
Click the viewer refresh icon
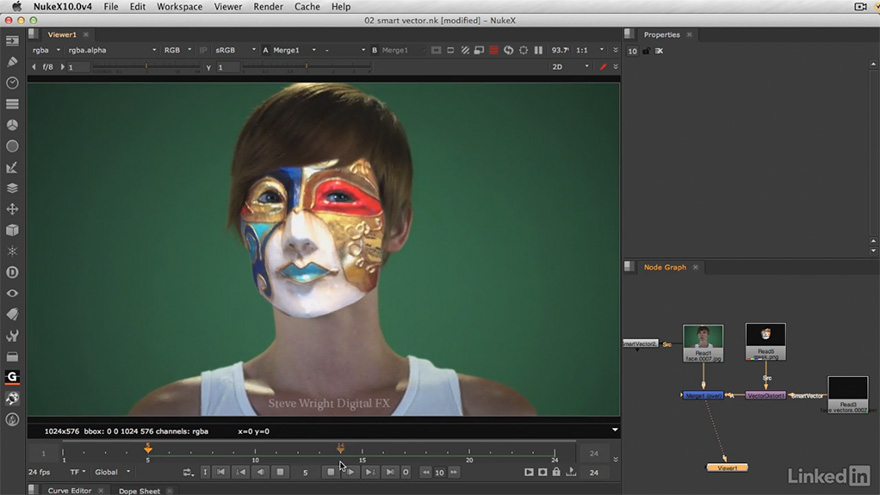(508, 50)
